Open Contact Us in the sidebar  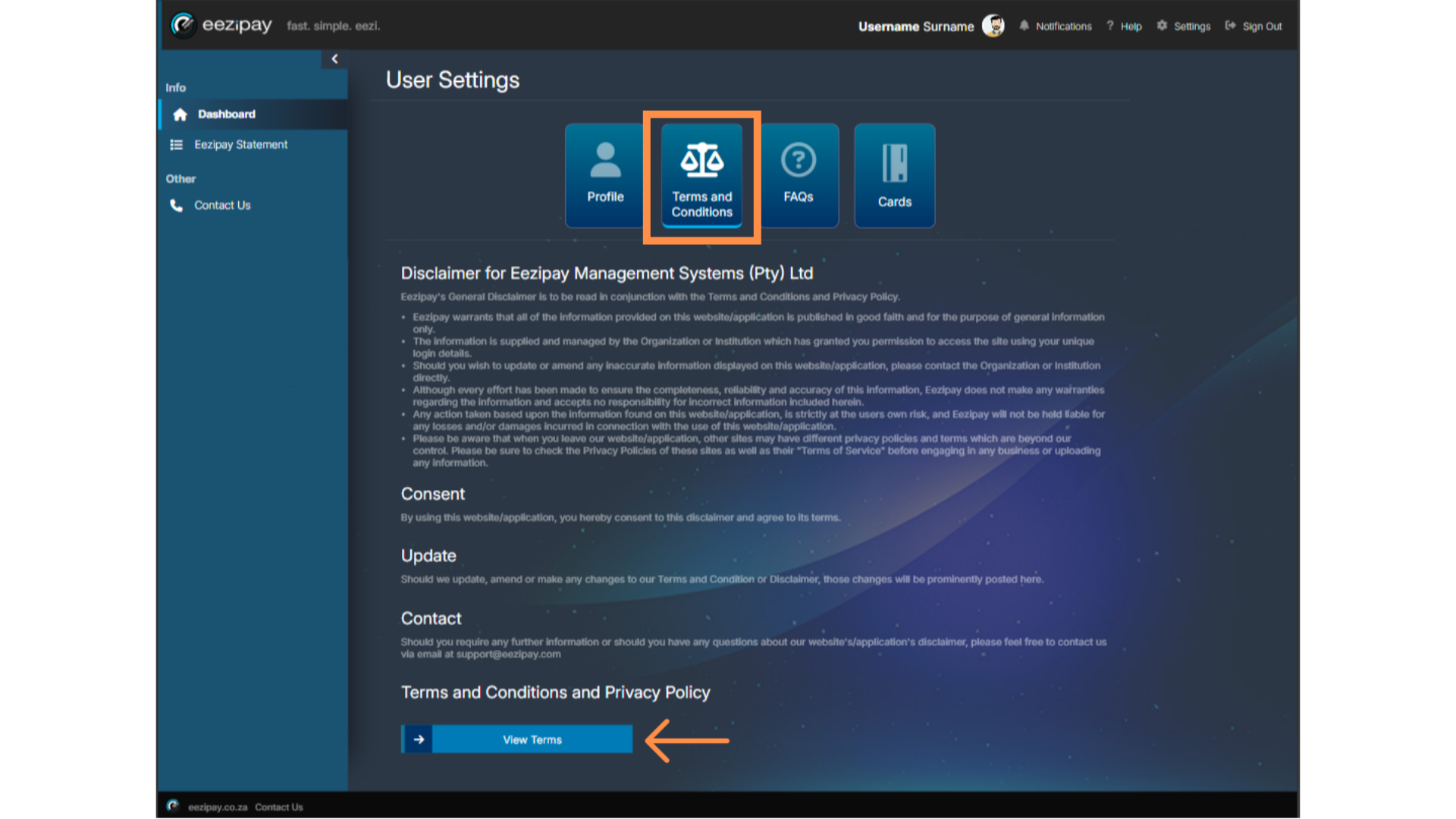(254, 206)
